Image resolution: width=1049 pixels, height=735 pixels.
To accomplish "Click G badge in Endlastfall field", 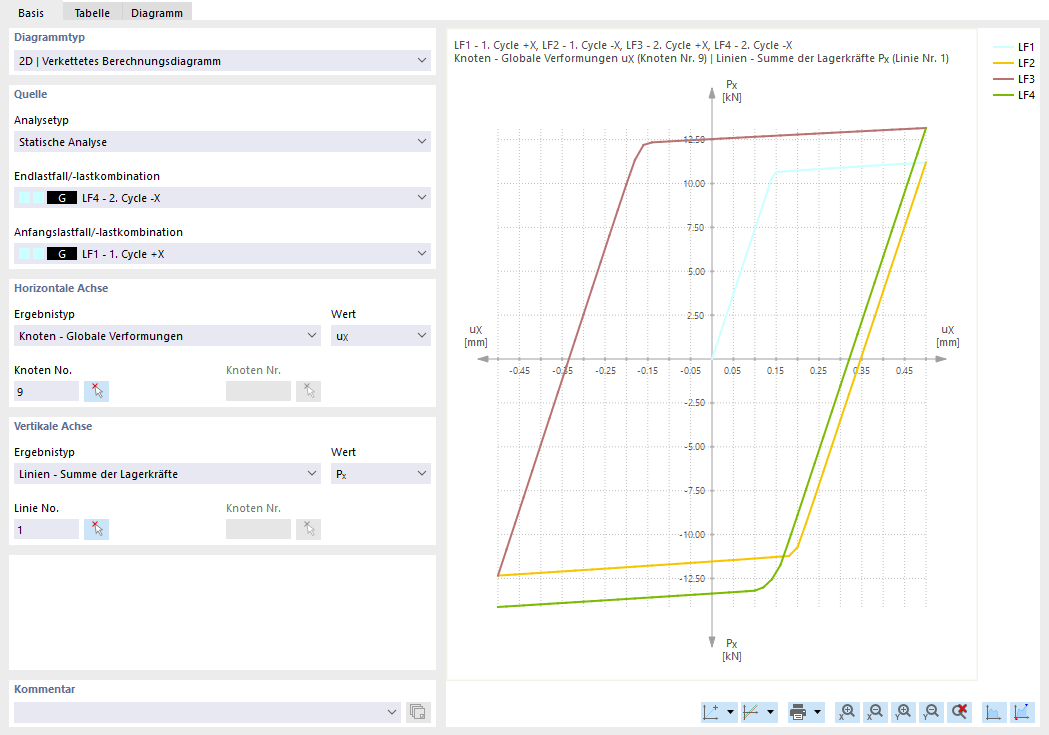I will click(x=62, y=198).
